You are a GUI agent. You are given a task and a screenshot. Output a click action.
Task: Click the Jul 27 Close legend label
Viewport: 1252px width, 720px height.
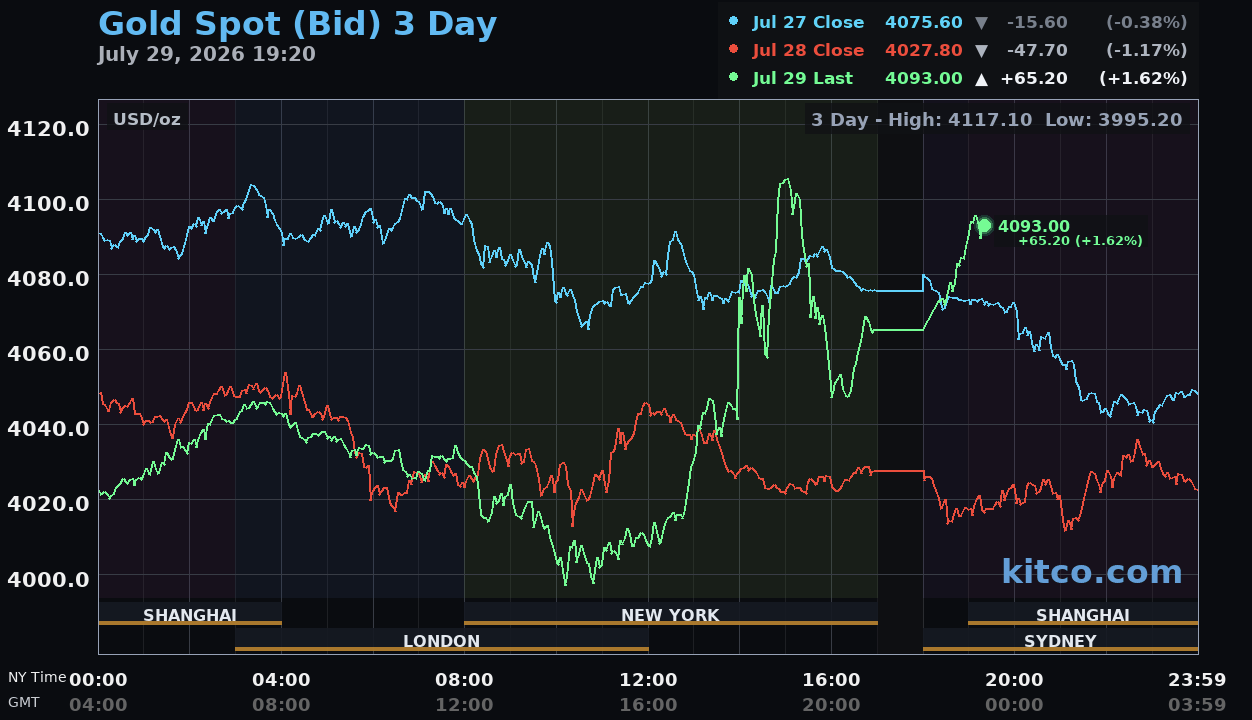point(808,22)
